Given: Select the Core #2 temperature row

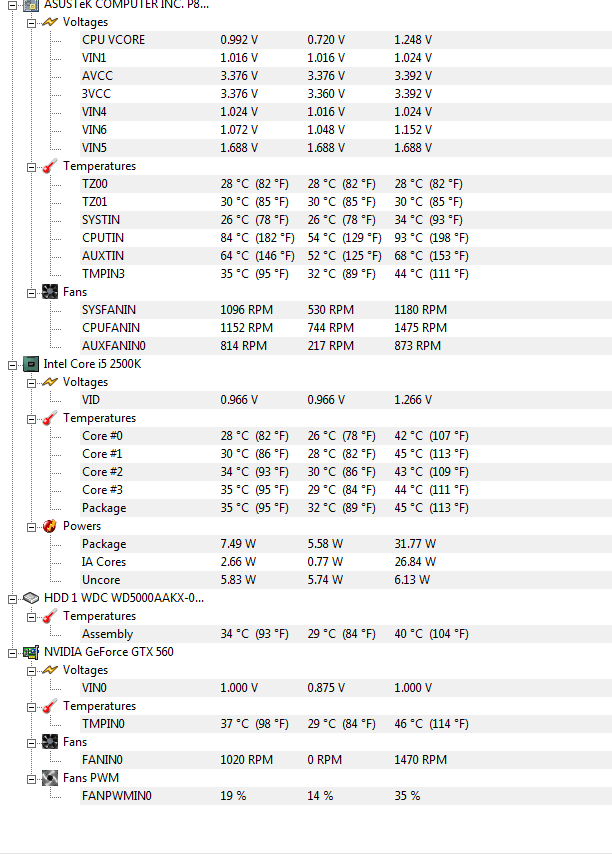Looking at the screenshot, I should pyautogui.click(x=346, y=472).
